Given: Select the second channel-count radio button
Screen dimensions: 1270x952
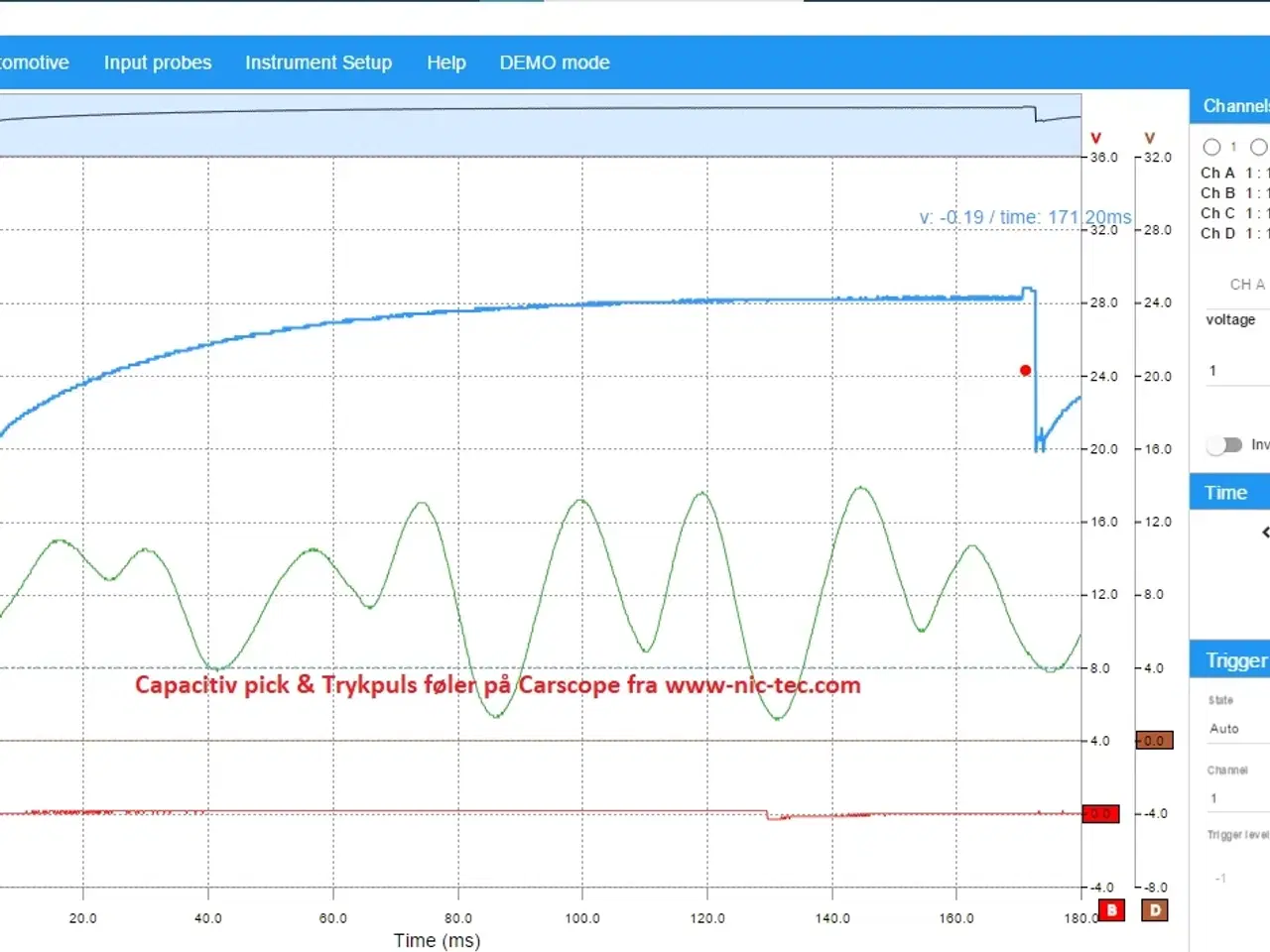Looking at the screenshot, I should point(1258,147).
